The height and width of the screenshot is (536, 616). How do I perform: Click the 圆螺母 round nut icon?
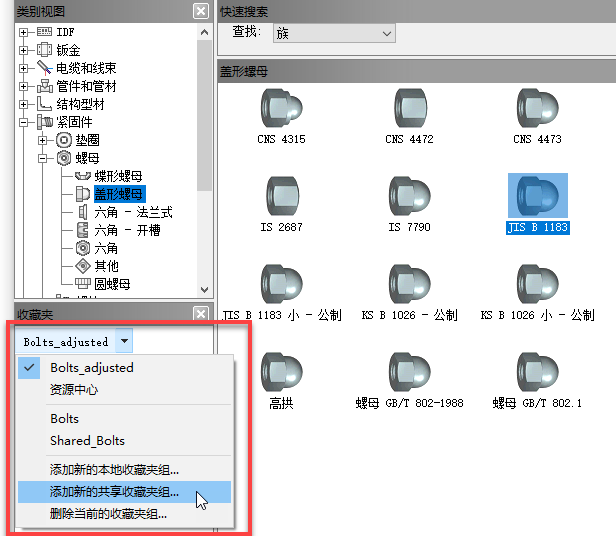[83, 283]
